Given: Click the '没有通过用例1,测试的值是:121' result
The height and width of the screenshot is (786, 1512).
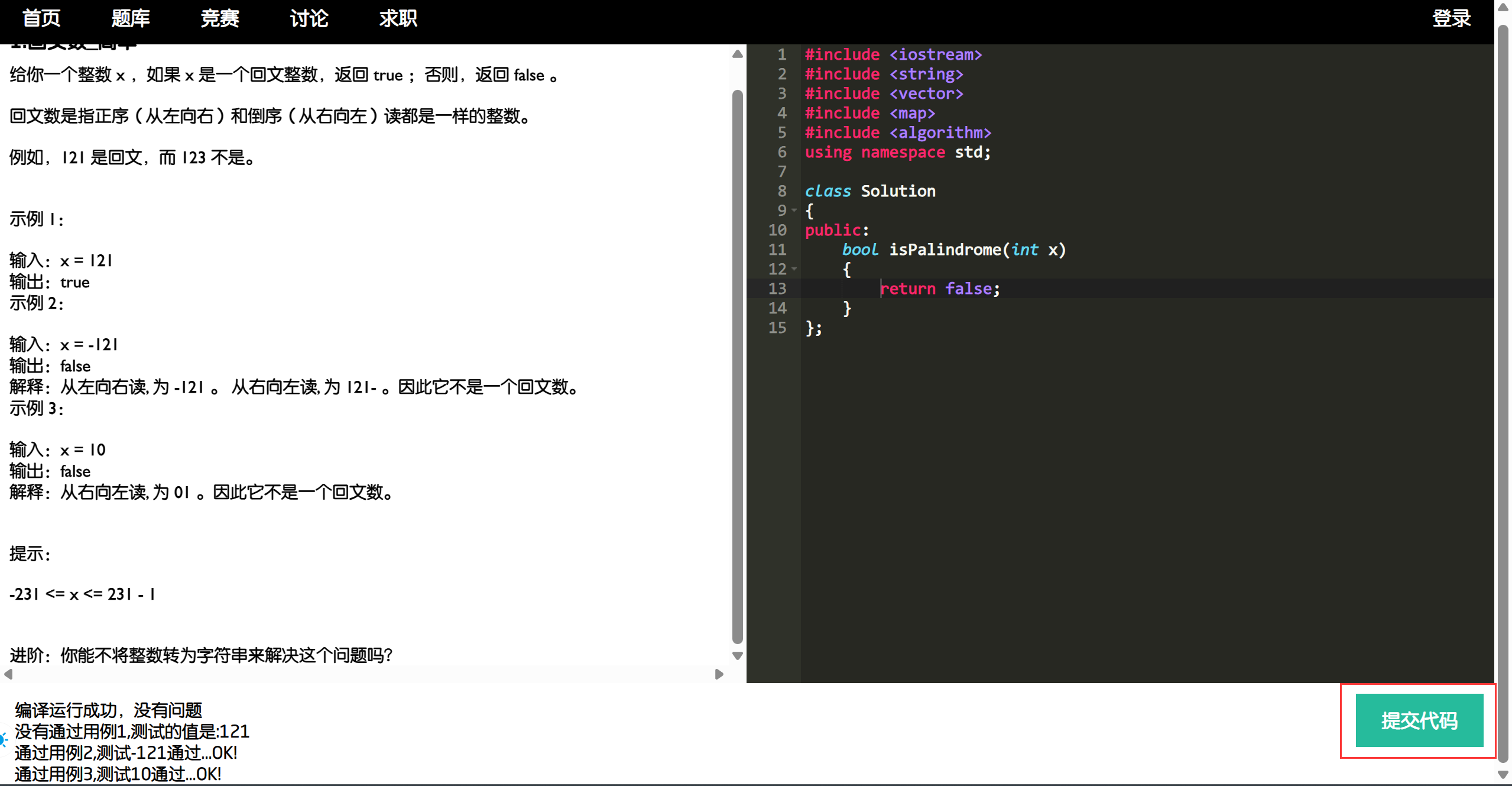Looking at the screenshot, I should 132,732.
